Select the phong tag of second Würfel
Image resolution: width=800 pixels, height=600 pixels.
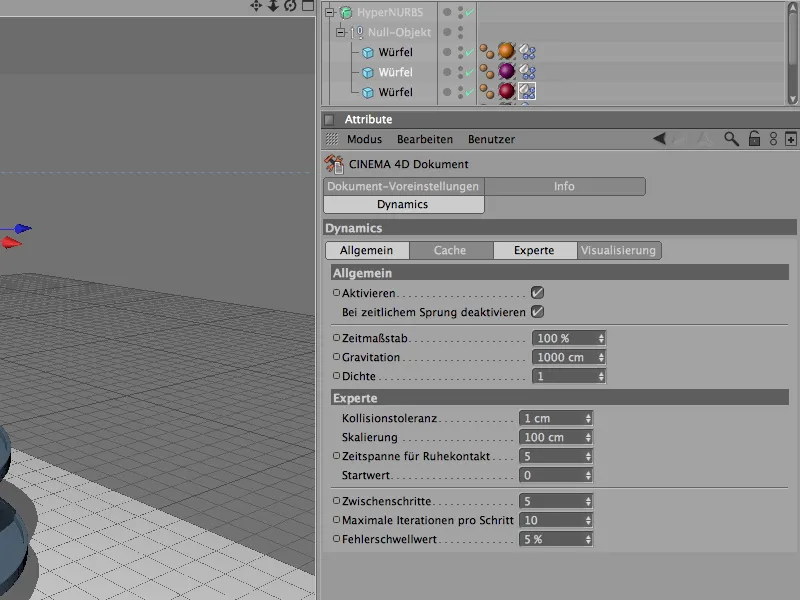pyautogui.click(x=487, y=71)
